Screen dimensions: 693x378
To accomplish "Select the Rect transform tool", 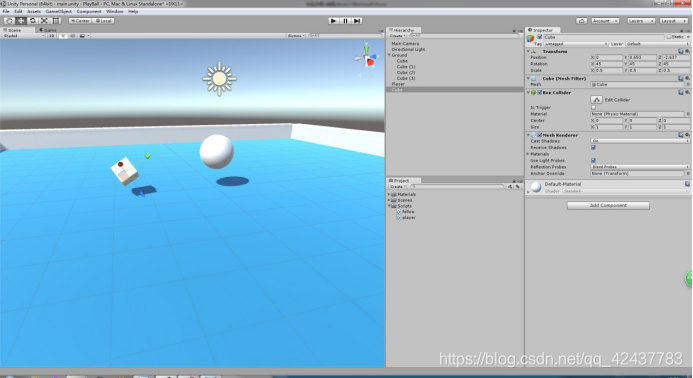I will pos(56,21).
